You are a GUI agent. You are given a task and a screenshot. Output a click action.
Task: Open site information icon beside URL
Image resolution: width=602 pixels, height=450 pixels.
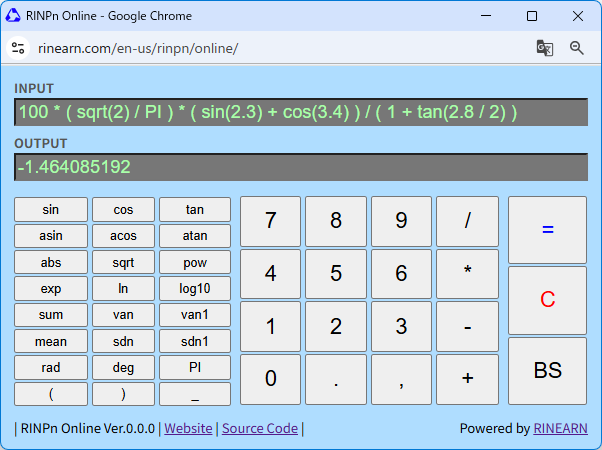click(x=18, y=48)
